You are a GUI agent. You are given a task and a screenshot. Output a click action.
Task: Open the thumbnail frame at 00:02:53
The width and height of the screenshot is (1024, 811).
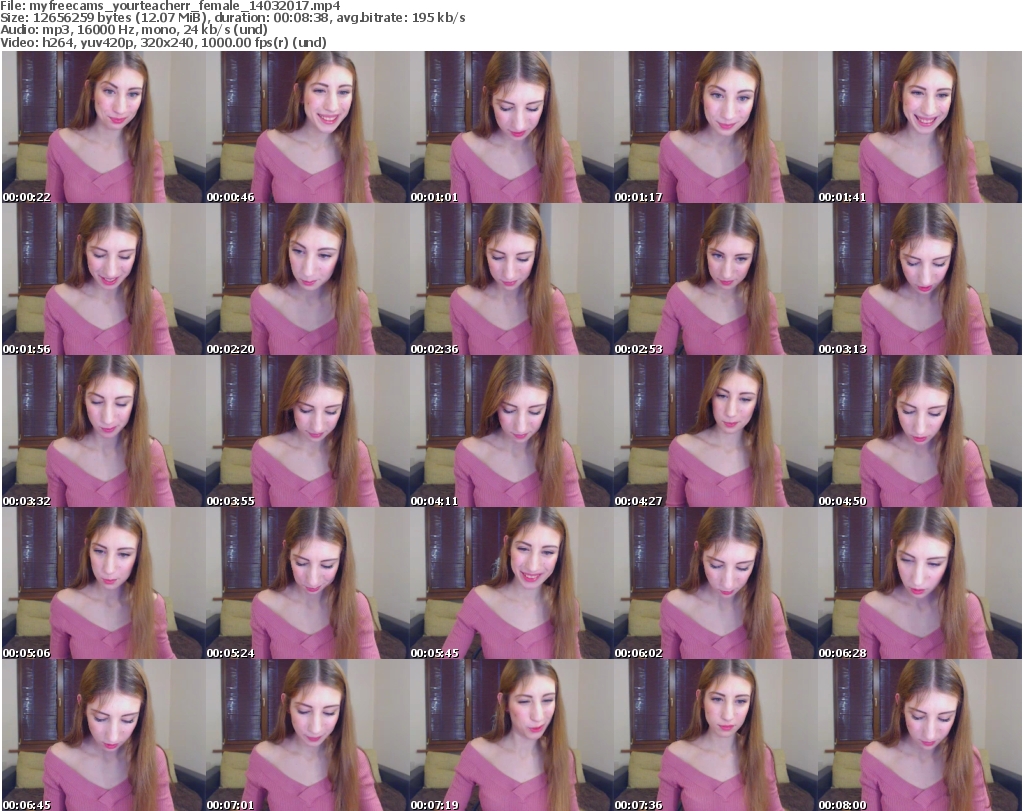(x=716, y=279)
